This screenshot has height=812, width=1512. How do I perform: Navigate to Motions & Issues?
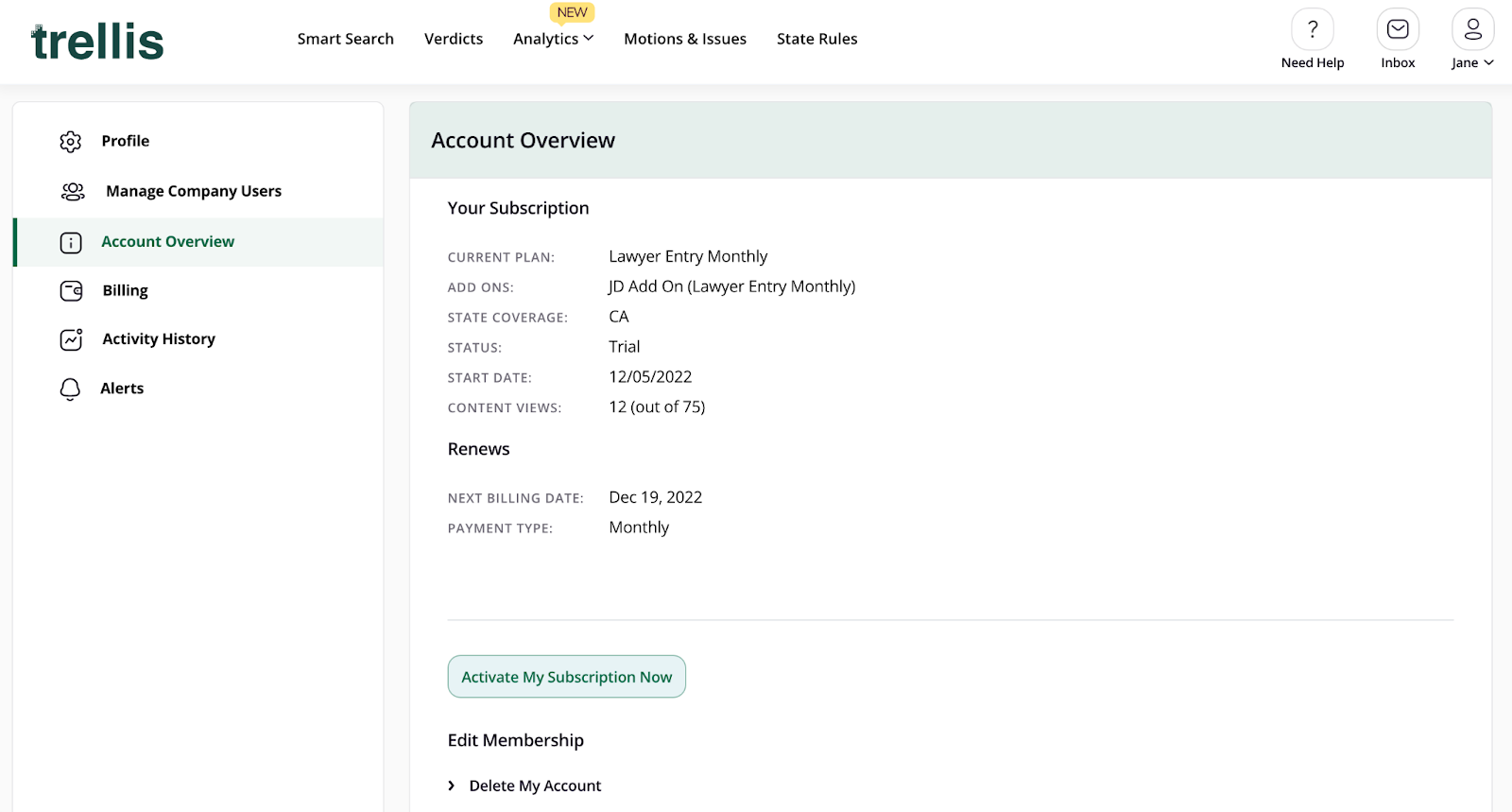point(685,39)
